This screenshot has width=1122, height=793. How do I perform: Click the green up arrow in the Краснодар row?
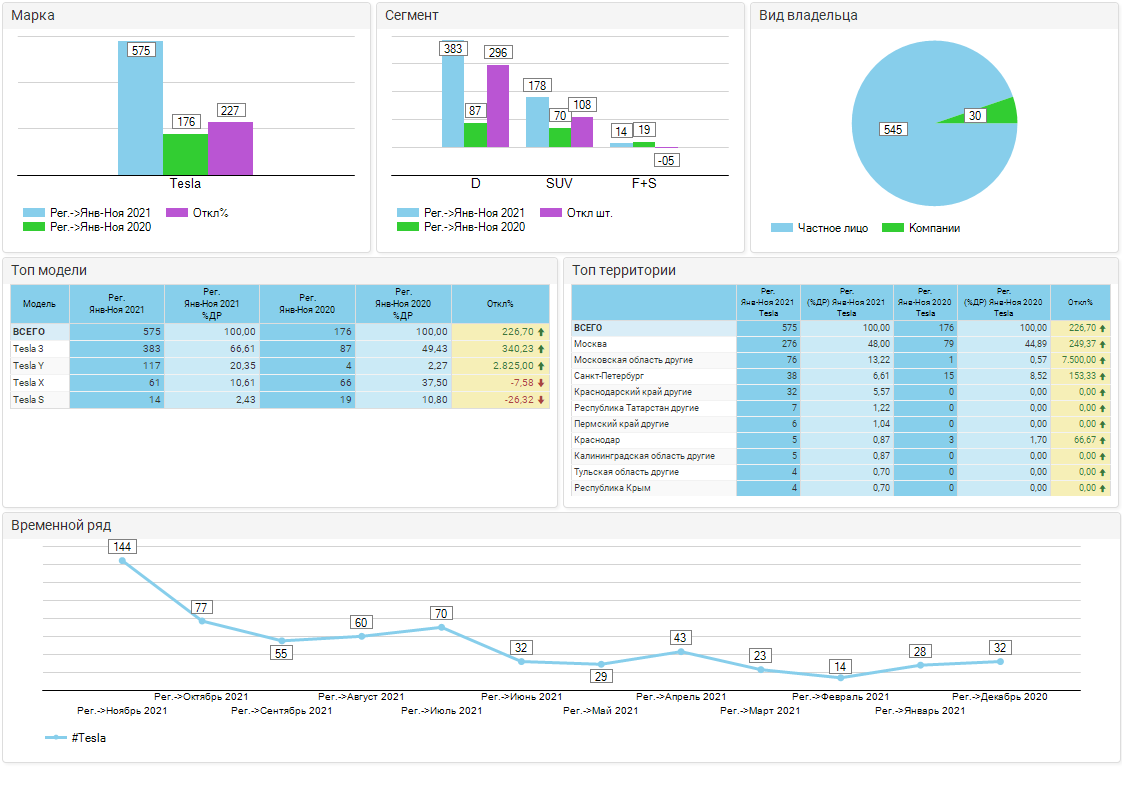point(1103,440)
